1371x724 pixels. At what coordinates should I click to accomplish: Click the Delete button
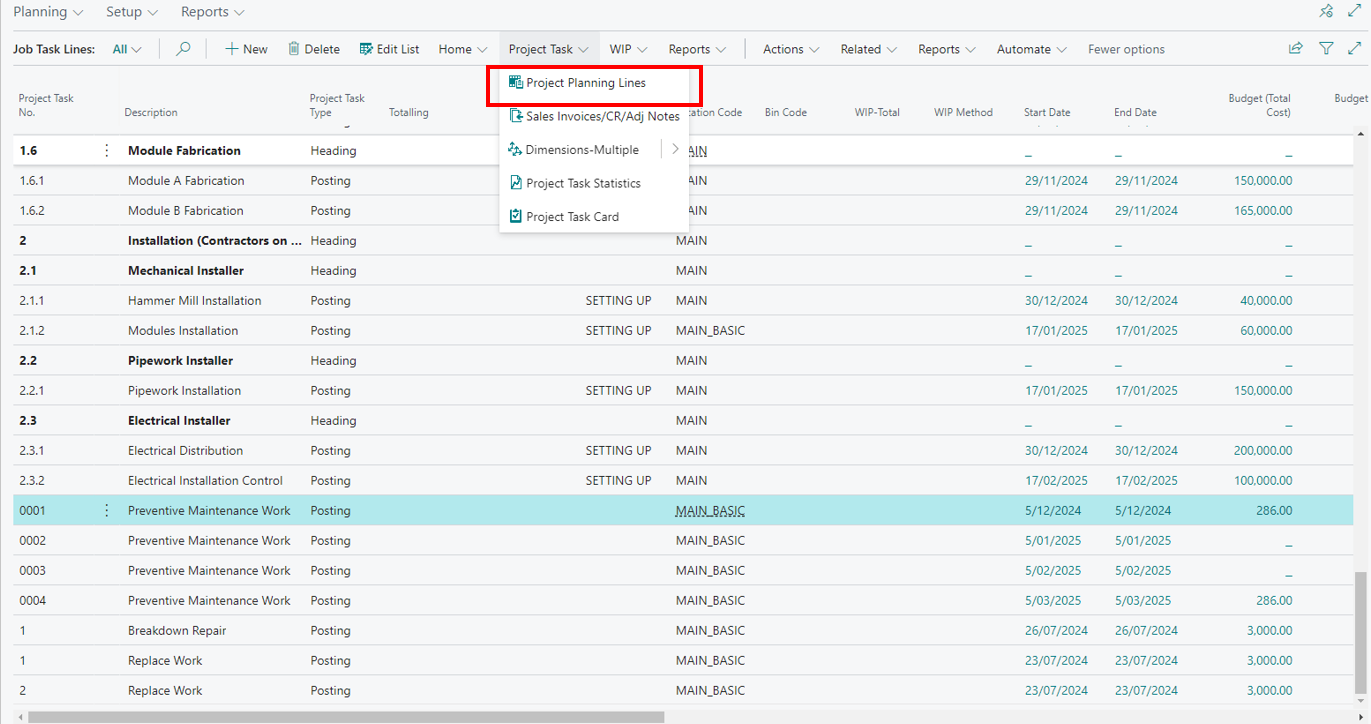pos(314,49)
